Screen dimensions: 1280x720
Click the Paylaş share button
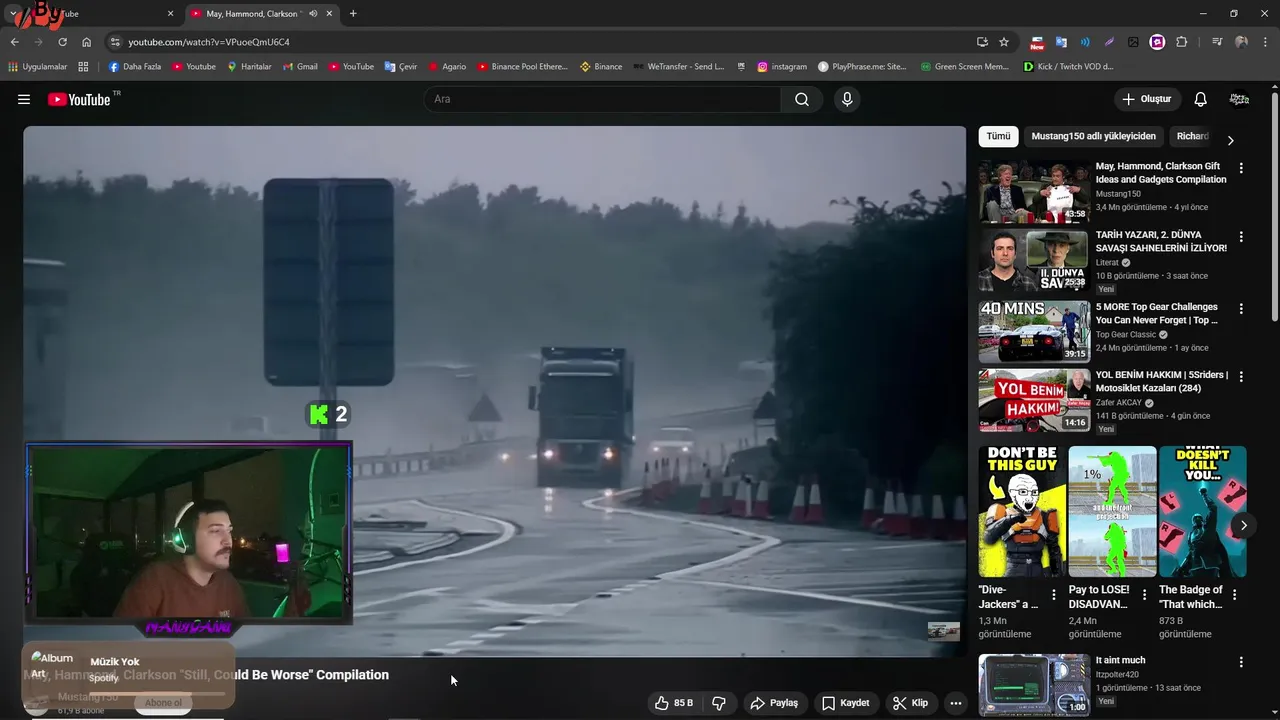click(x=774, y=703)
